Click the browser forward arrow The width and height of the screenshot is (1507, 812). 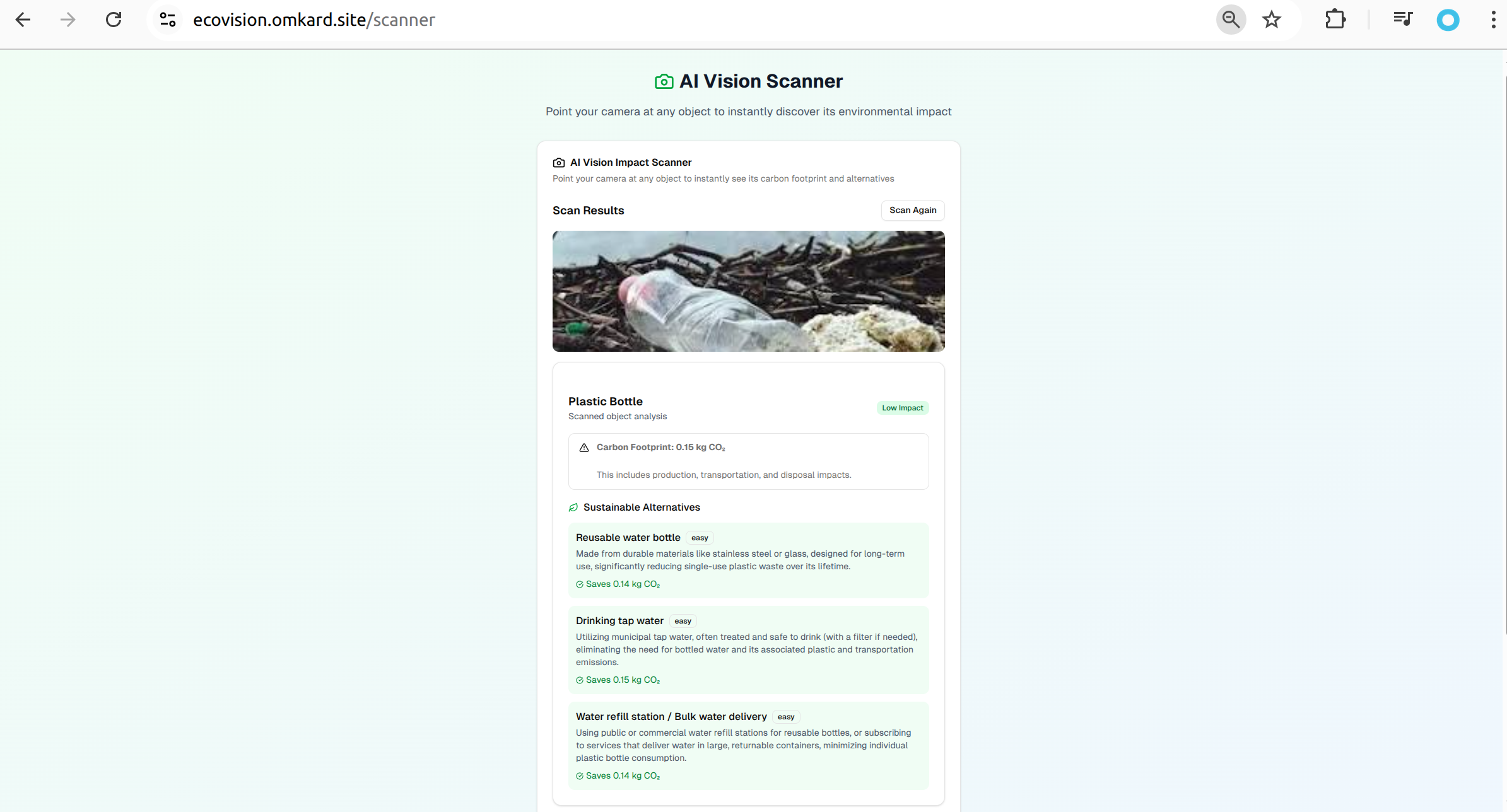(x=67, y=20)
